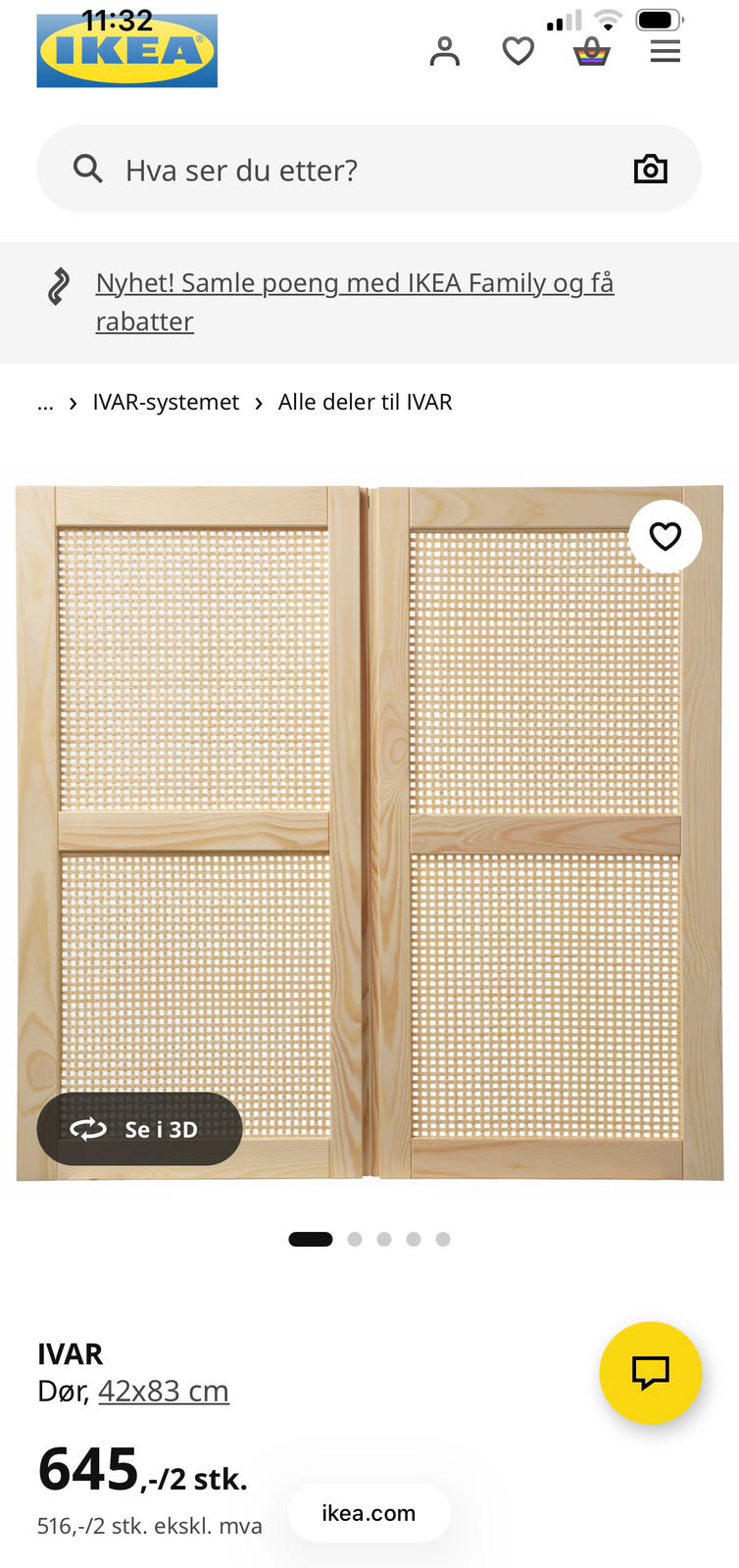Go to Alle deler til IVAR breadcrumb
Image resolution: width=739 pixels, height=1568 pixels.
(x=365, y=403)
